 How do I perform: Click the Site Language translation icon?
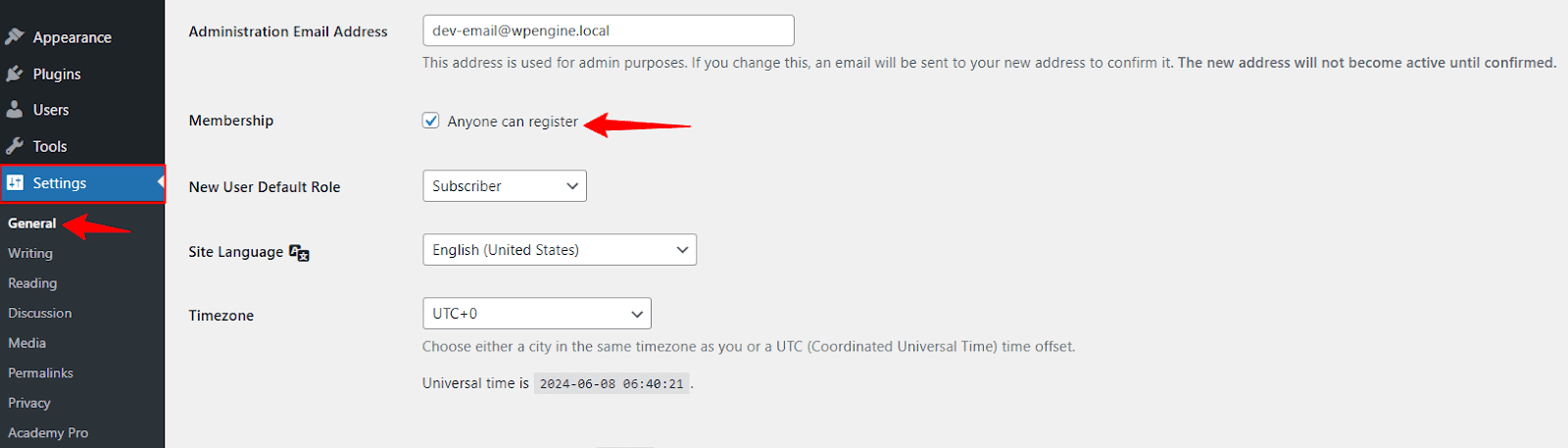pyautogui.click(x=299, y=253)
